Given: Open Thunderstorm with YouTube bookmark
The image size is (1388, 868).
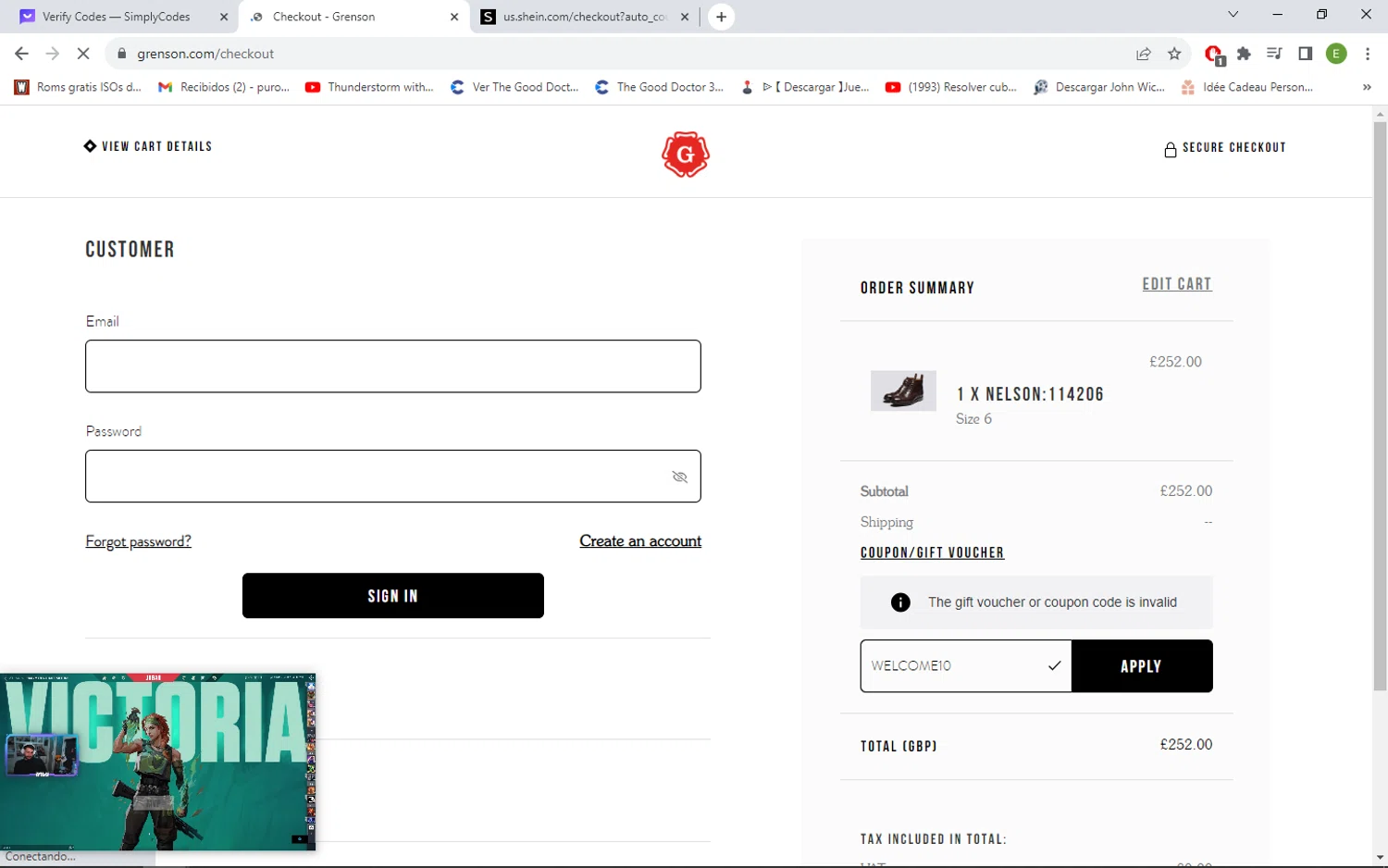Looking at the screenshot, I should coord(369,87).
